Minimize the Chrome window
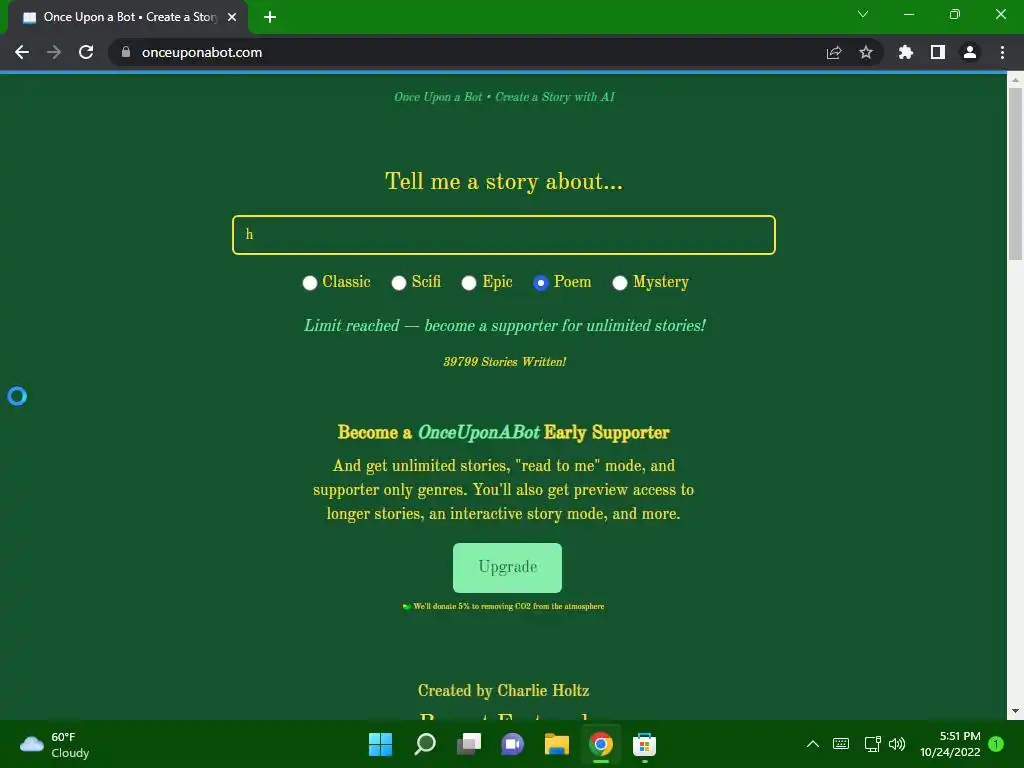 click(x=908, y=14)
